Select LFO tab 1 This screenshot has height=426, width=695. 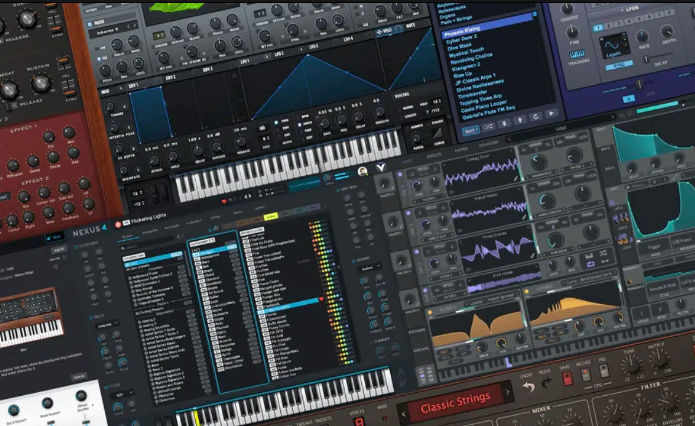pyautogui.click(x=598, y=28)
